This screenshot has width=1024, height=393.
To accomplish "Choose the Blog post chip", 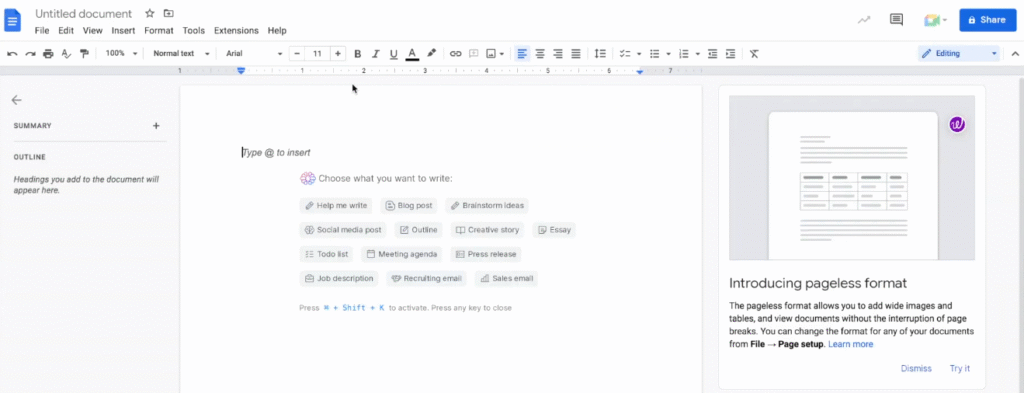I will [409, 206].
